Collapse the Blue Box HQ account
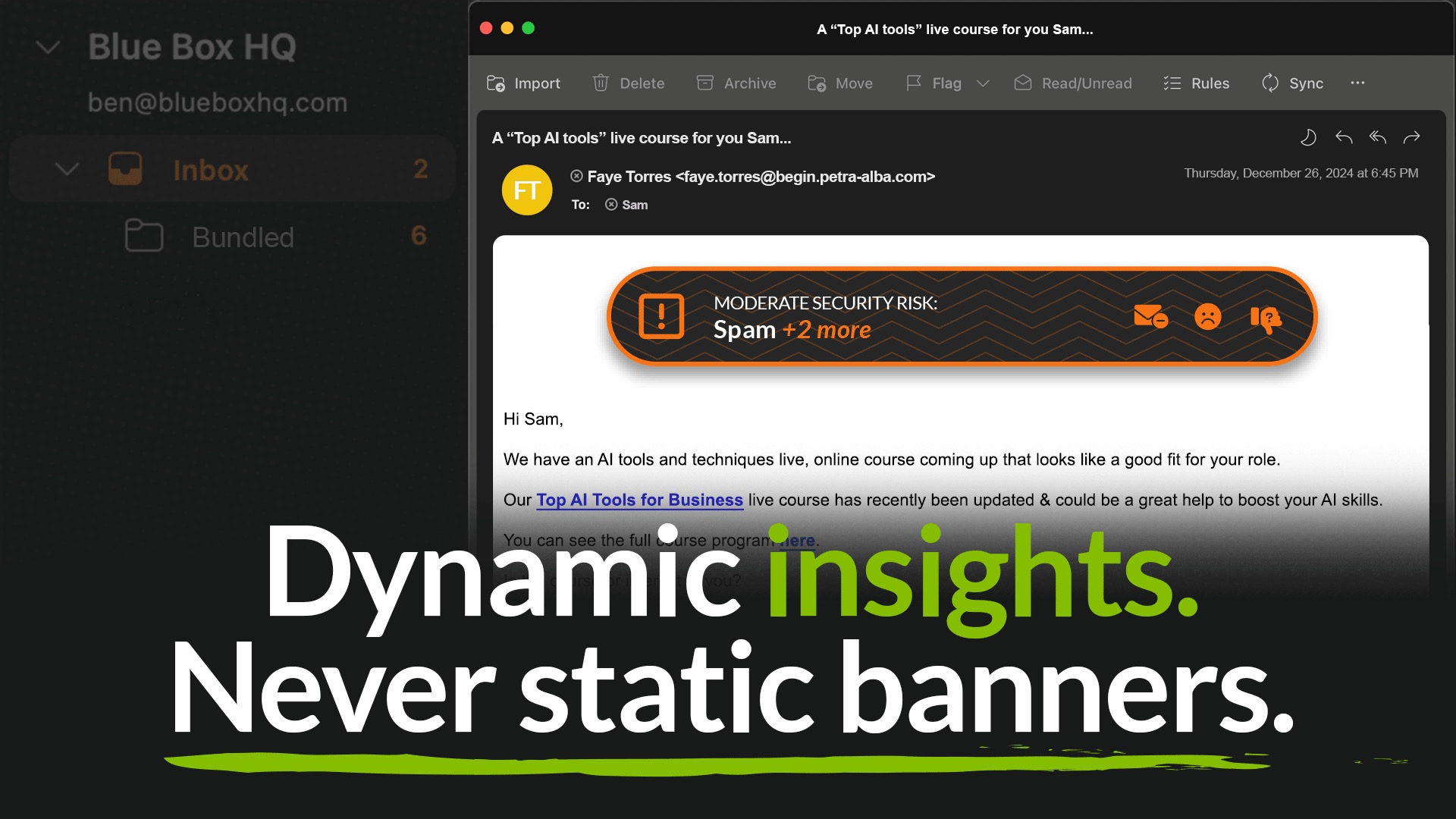The image size is (1456, 819). pyautogui.click(x=49, y=48)
